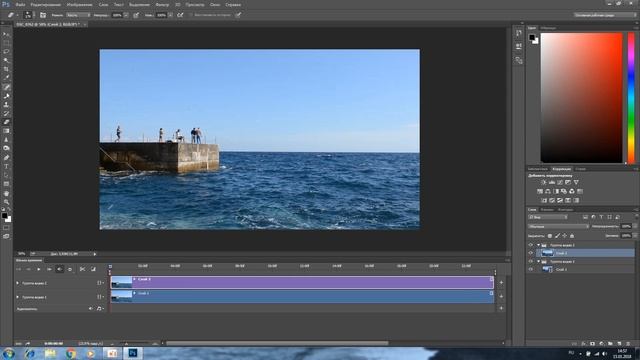Select the purple clip in timeline

[302, 282]
